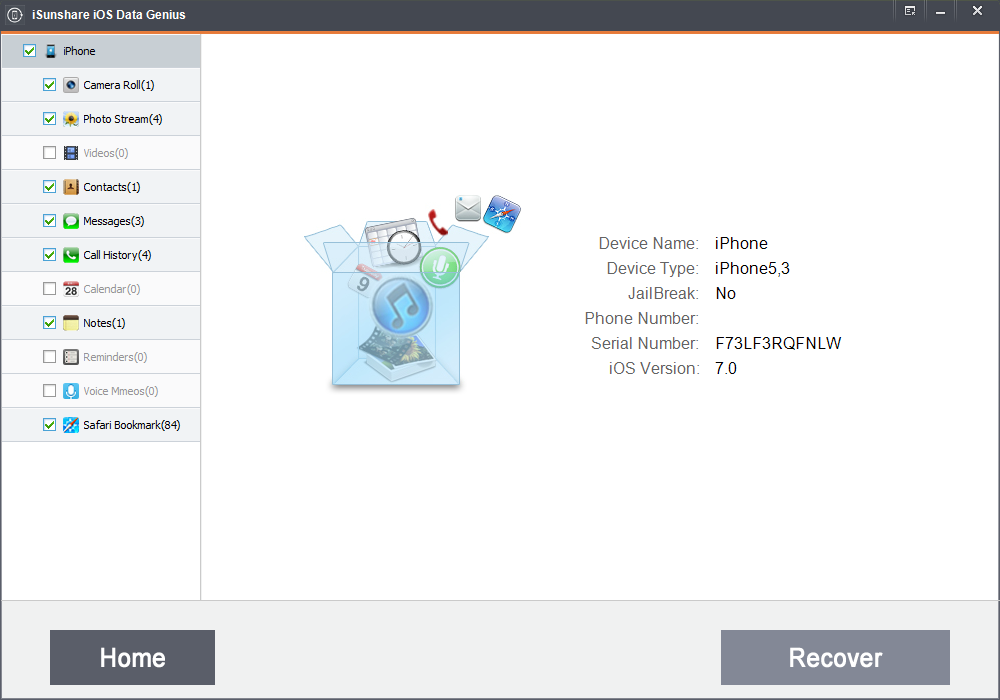Screen dimensions: 1000x700
Task: Click the data box illustration
Action: [x=413, y=291]
